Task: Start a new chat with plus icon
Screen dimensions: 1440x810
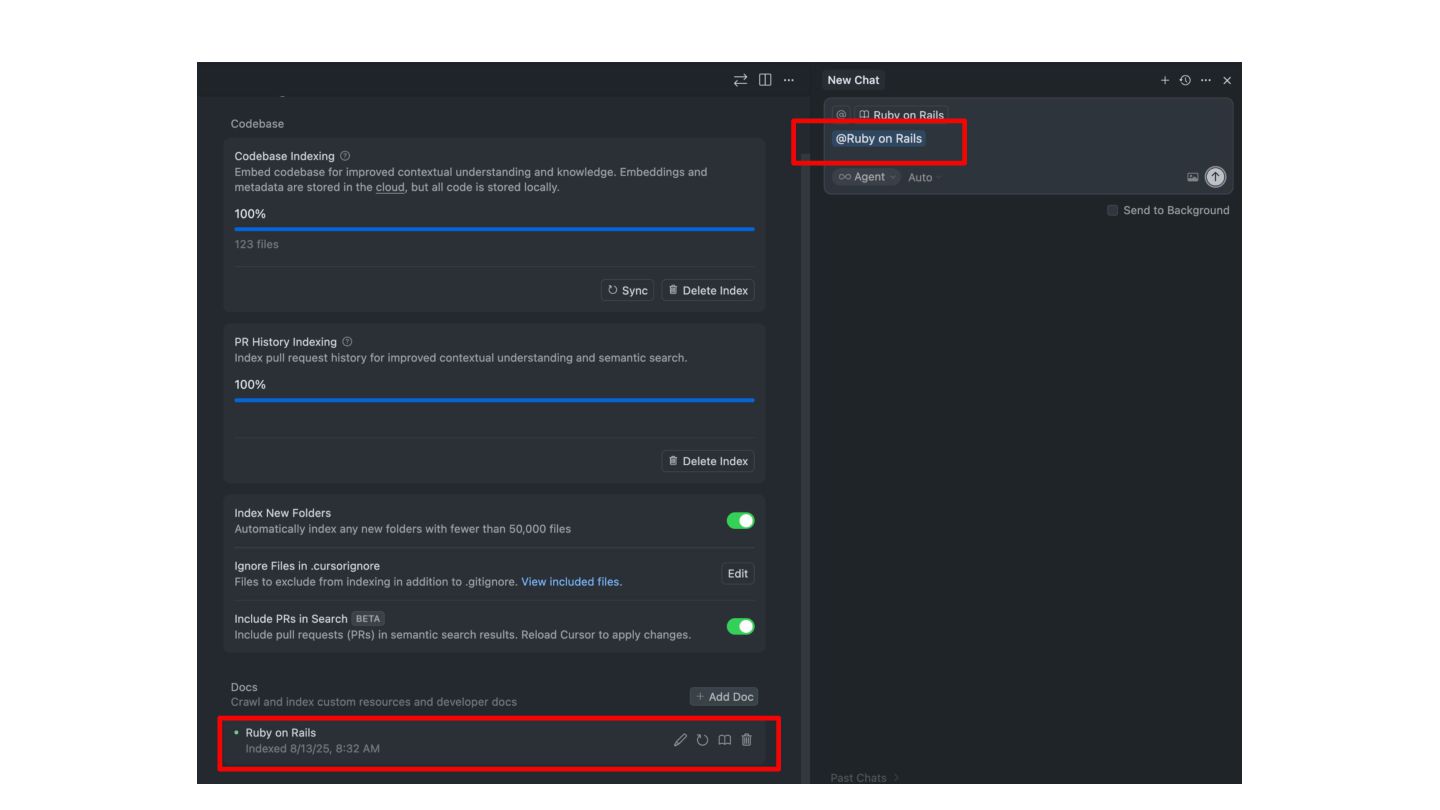Action: click(1165, 80)
